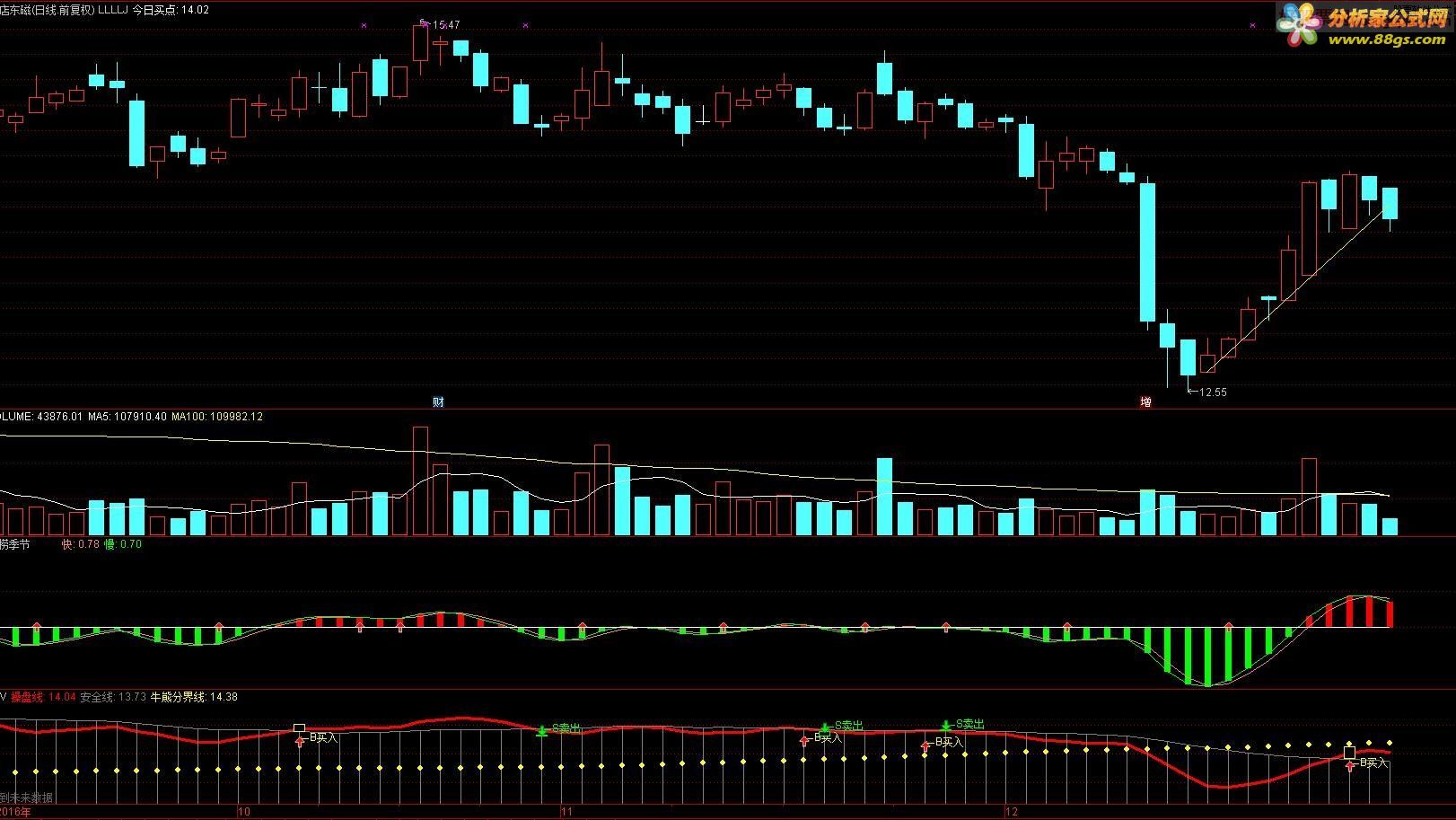Click the stock title text '日线 前复权'
Viewport: 1456px width, 820px height.
tap(63, 10)
